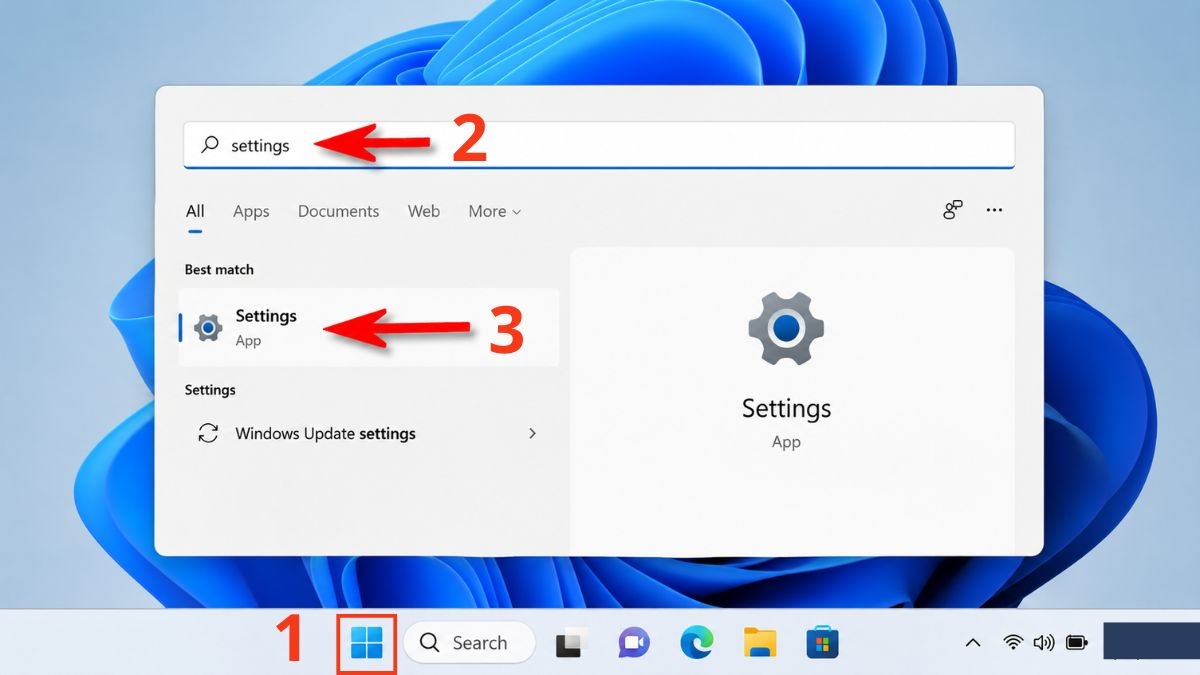Click the battery icon in the tray
This screenshot has height=675, width=1200.
click(1076, 642)
